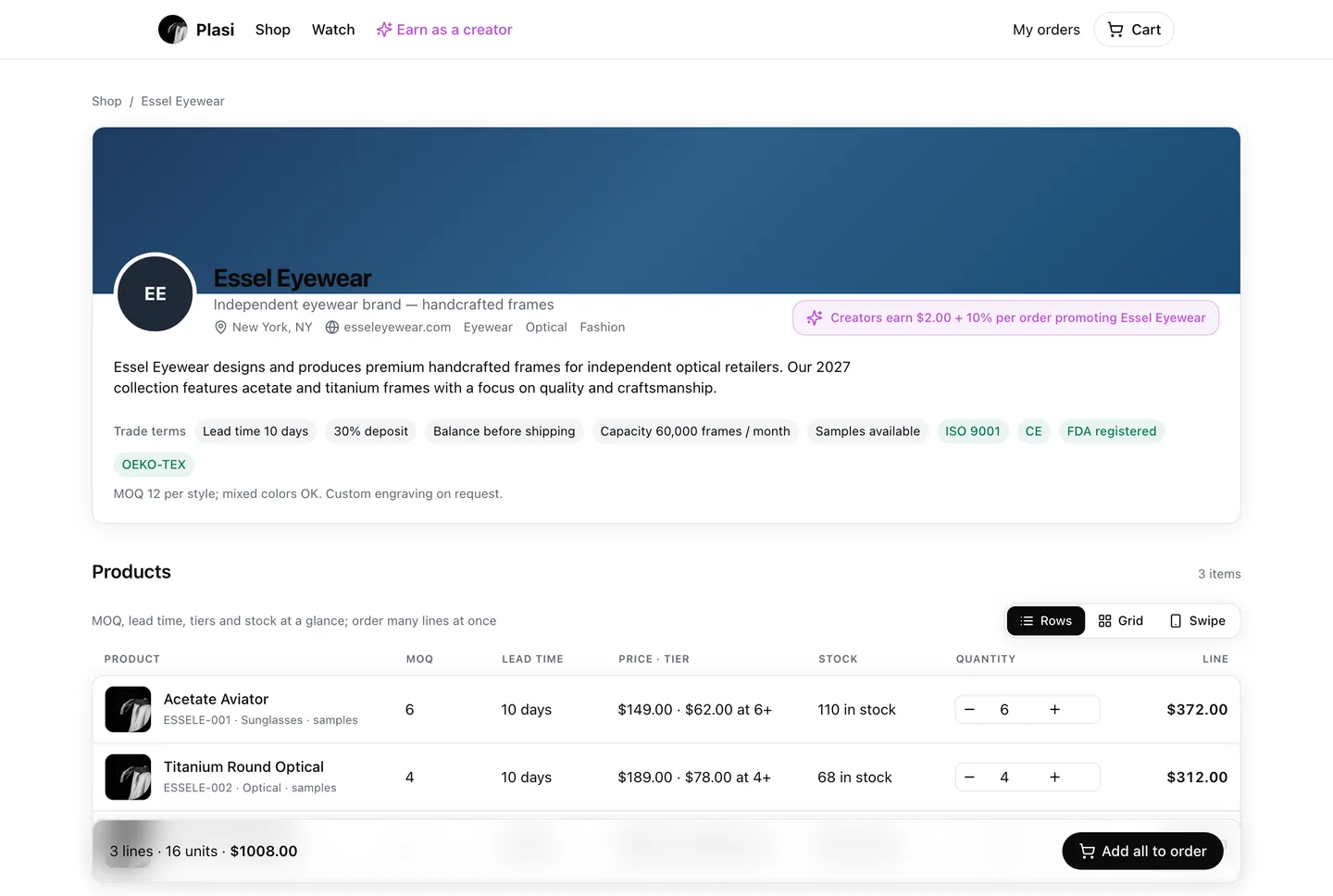Image resolution: width=1333 pixels, height=896 pixels.
Task: Click the Essel Eyewear breadcrumb
Action: 182,101
